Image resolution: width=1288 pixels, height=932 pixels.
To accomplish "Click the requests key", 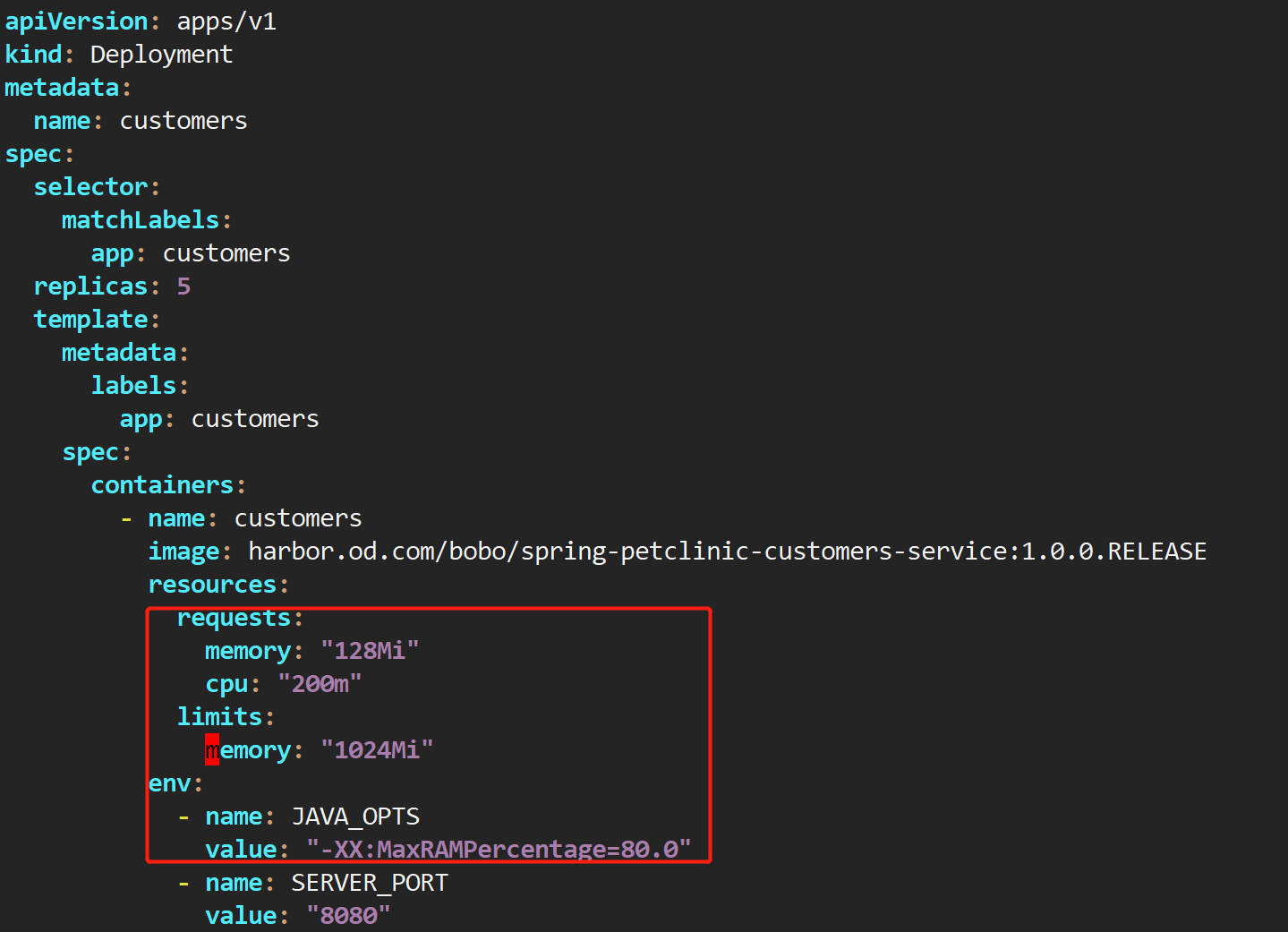I will coord(234,618).
